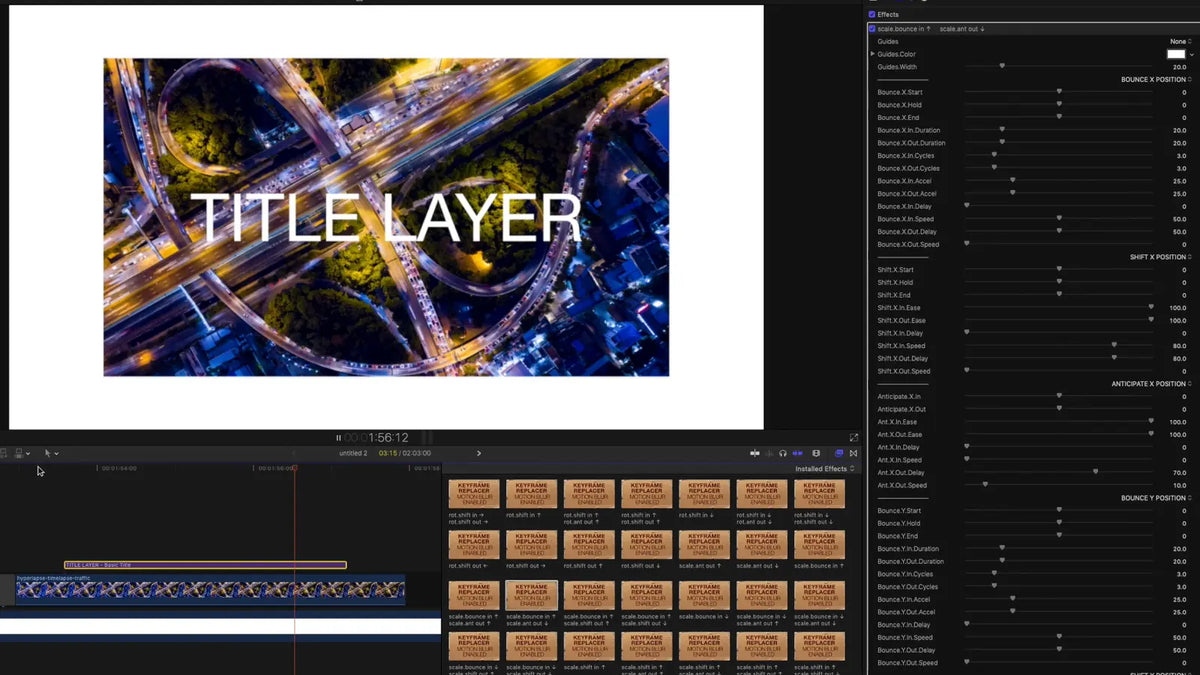Open the chevron beside Guides.Color swatch

[x=1190, y=54]
